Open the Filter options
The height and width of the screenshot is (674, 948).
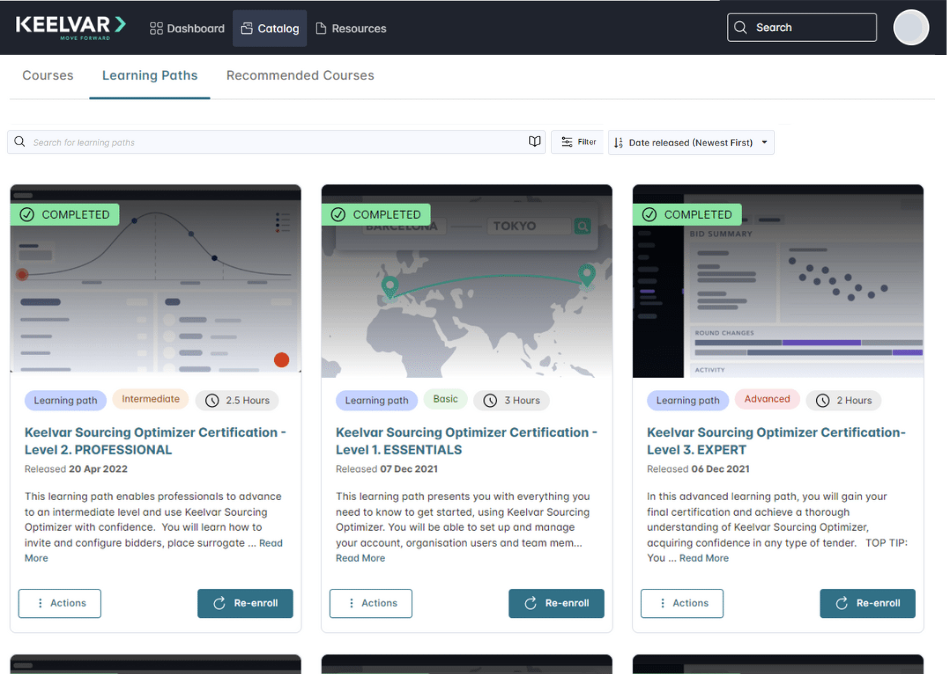(x=577, y=142)
